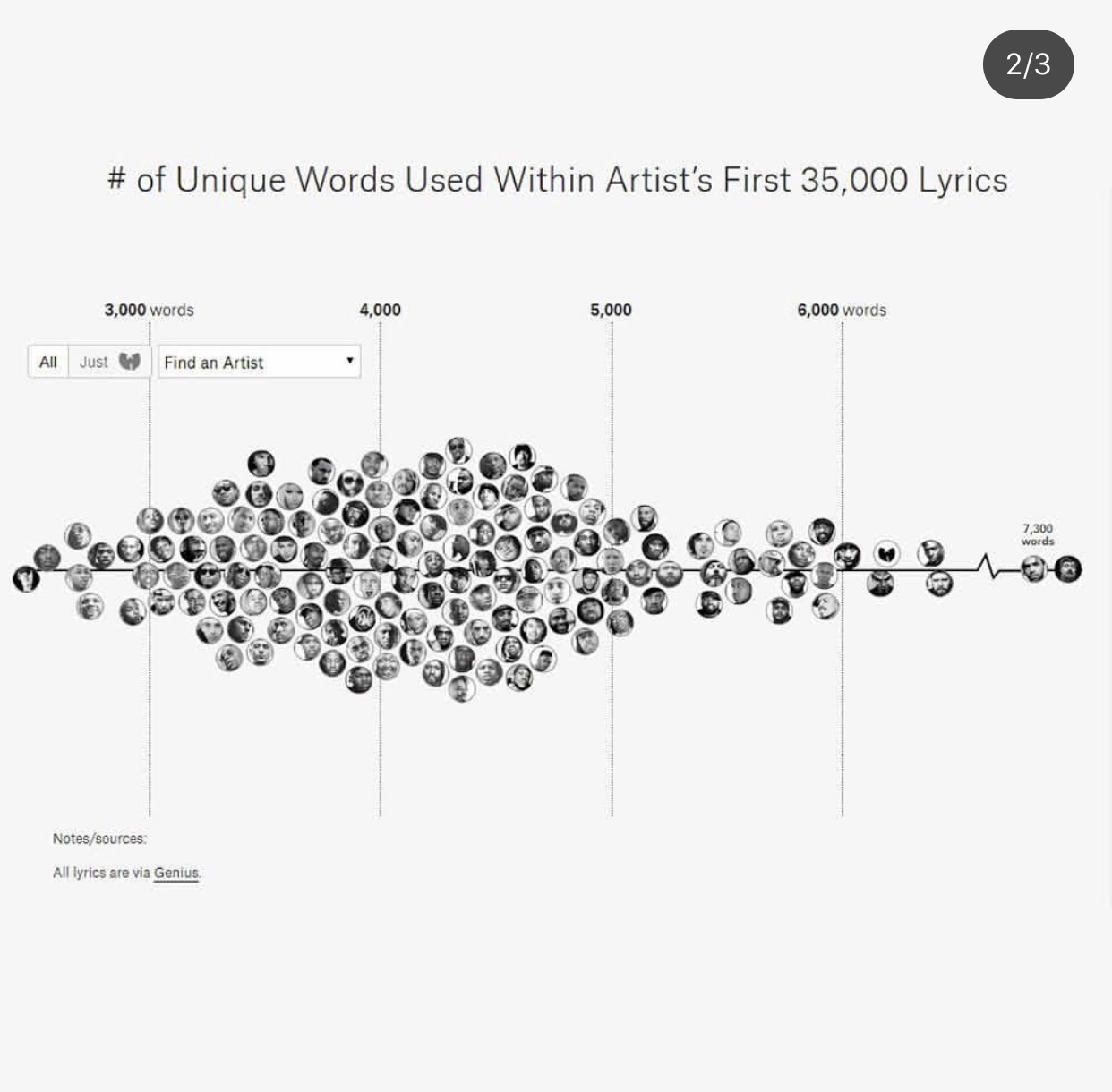Screen dimensions: 1112x1092
Task: Select the bottommost artist portrait in the cluster
Action: point(461,687)
